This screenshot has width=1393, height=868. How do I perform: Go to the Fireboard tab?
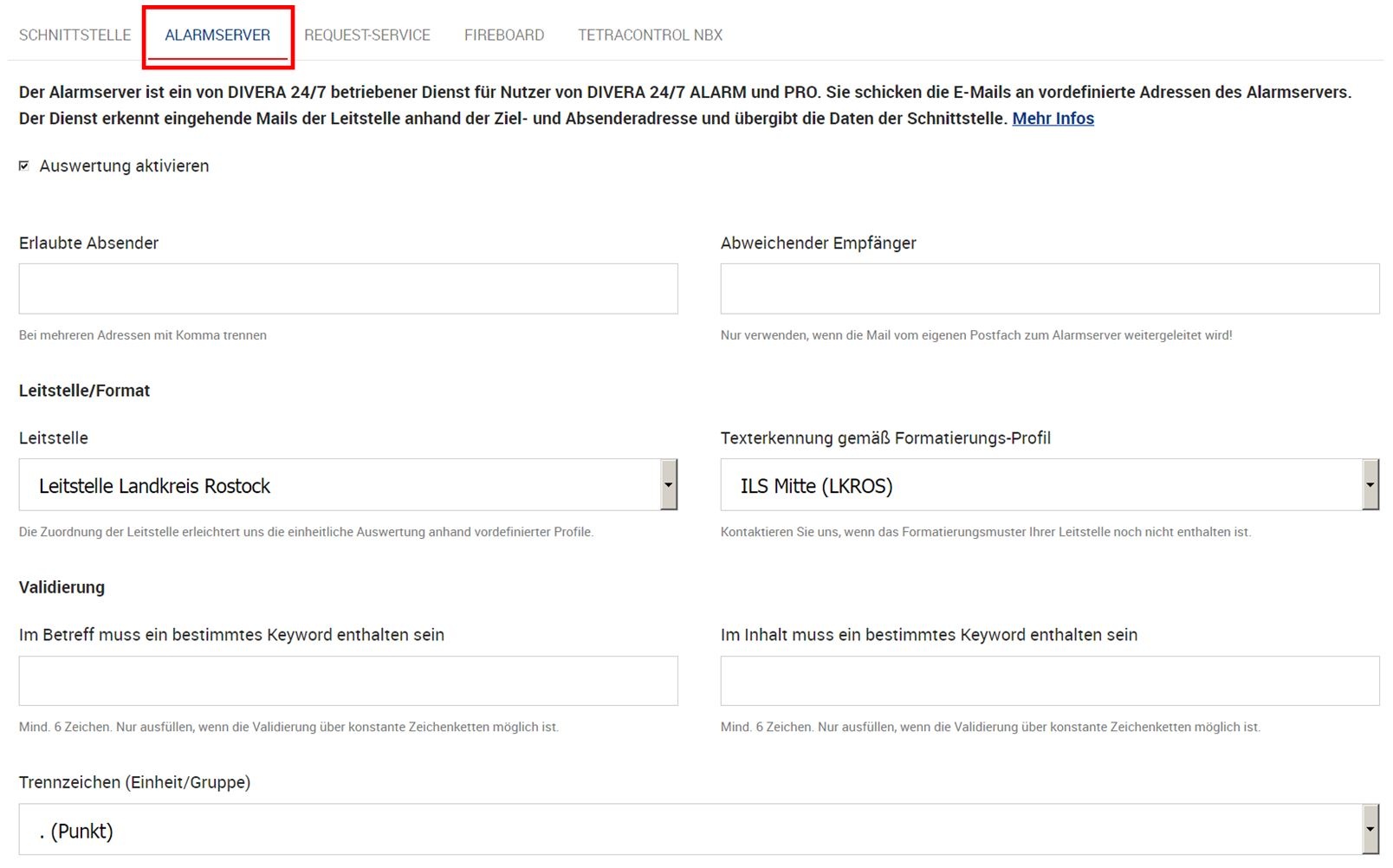click(503, 35)
